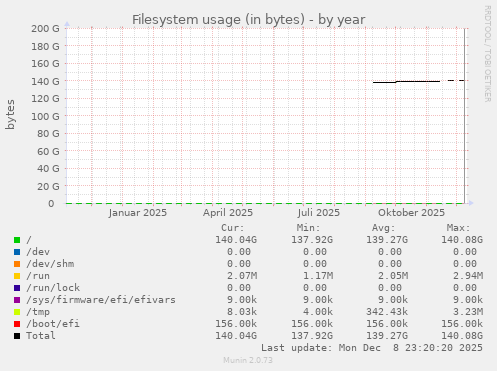Click the graph title 'Filesystem usage (in bytes) - by year'
The width and height of the screenshot is (497, 371).
[x=248, y=19]
